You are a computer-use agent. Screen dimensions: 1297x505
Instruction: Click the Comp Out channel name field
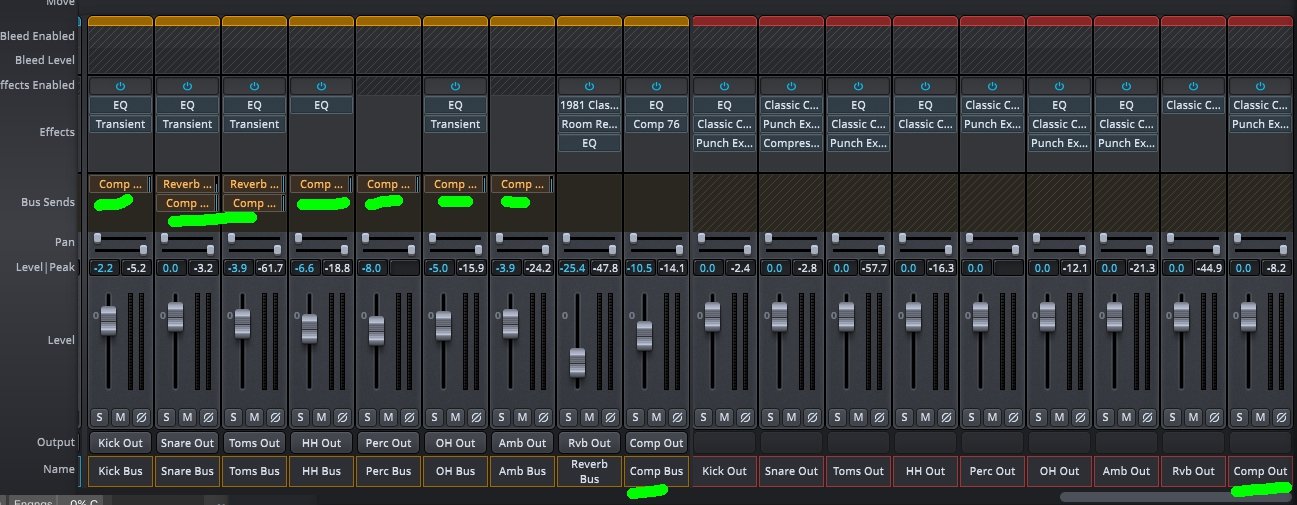1261,471
